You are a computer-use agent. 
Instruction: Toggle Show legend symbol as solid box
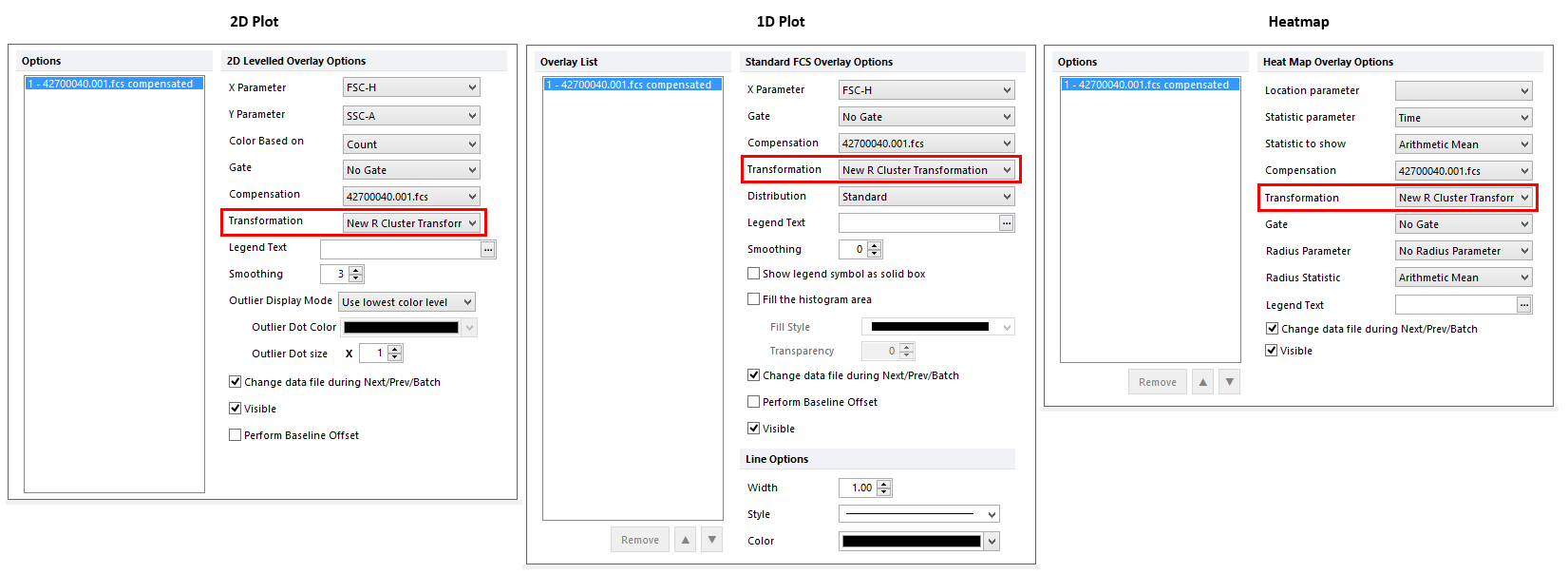click(754, 274)
